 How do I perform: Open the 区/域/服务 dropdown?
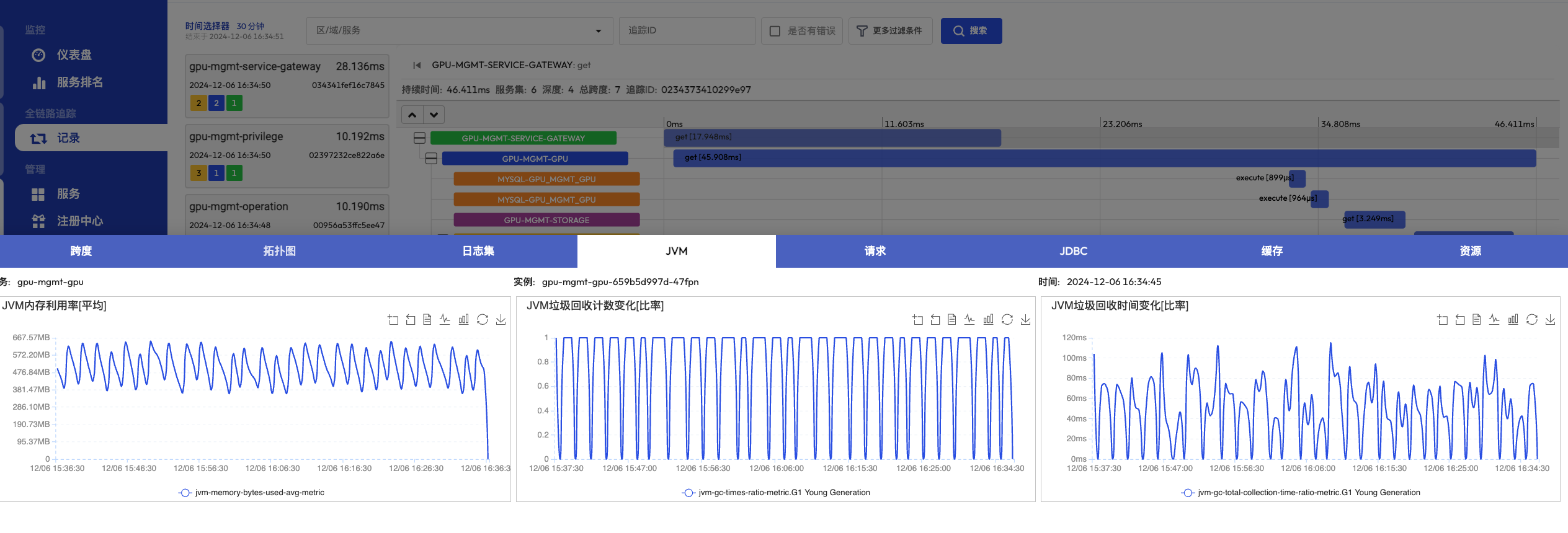click(x=459, y=31)
